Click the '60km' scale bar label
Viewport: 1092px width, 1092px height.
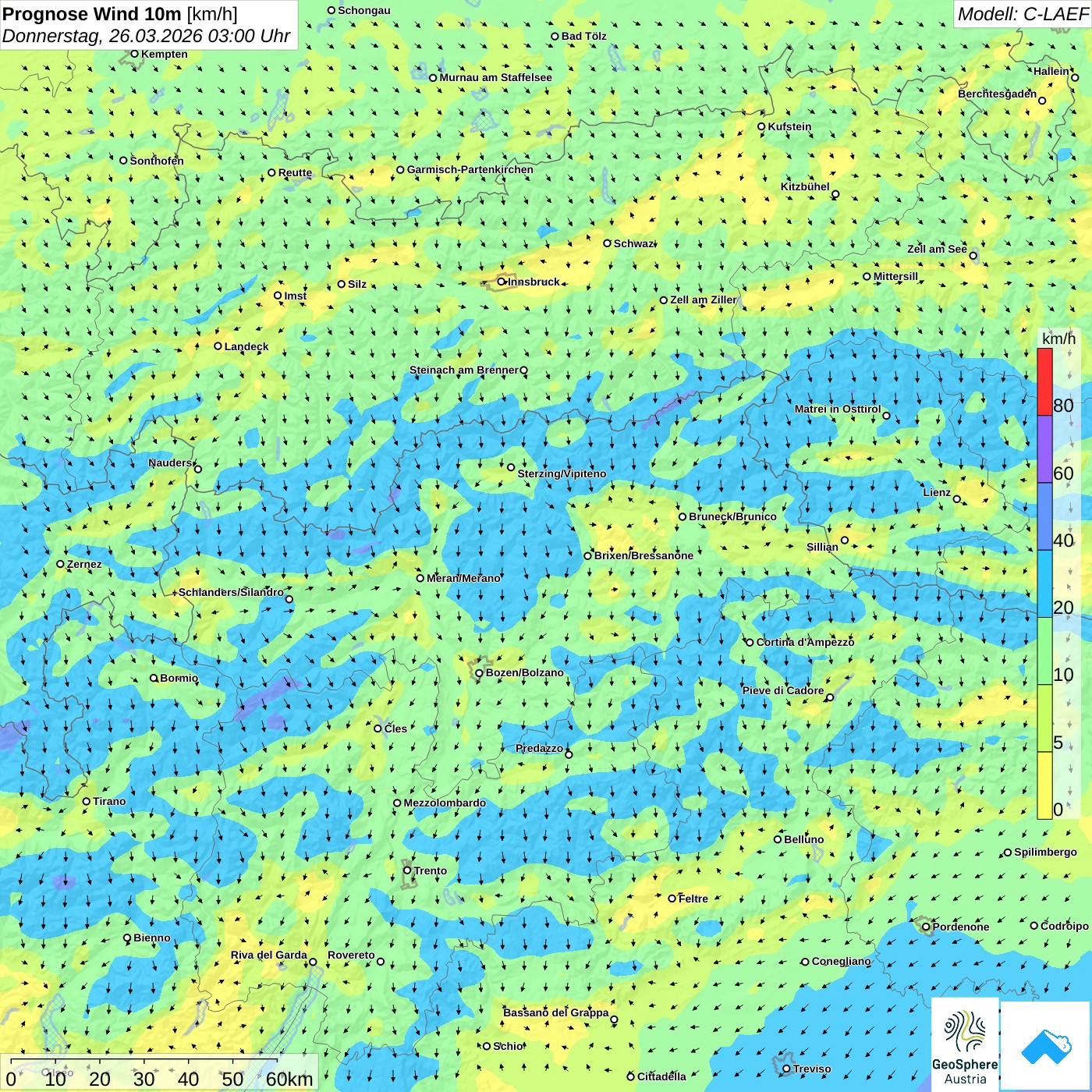coord(289,1079)
